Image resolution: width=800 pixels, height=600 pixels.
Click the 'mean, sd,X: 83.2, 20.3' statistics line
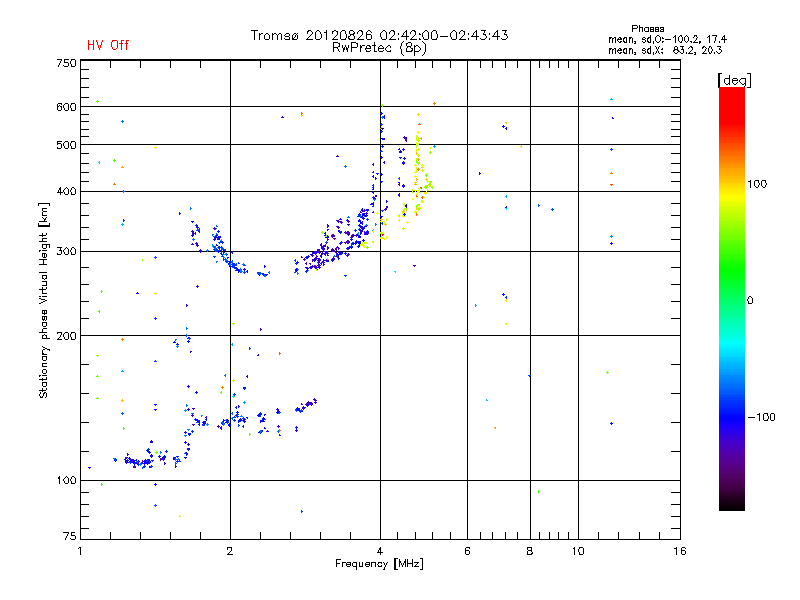tap(665, 50)
